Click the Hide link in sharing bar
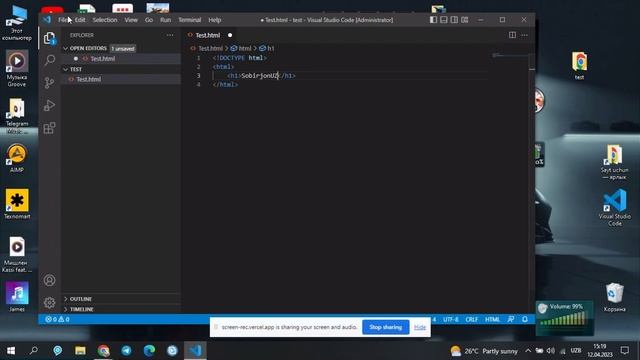 pyautogui.click(x=420, y=327)
